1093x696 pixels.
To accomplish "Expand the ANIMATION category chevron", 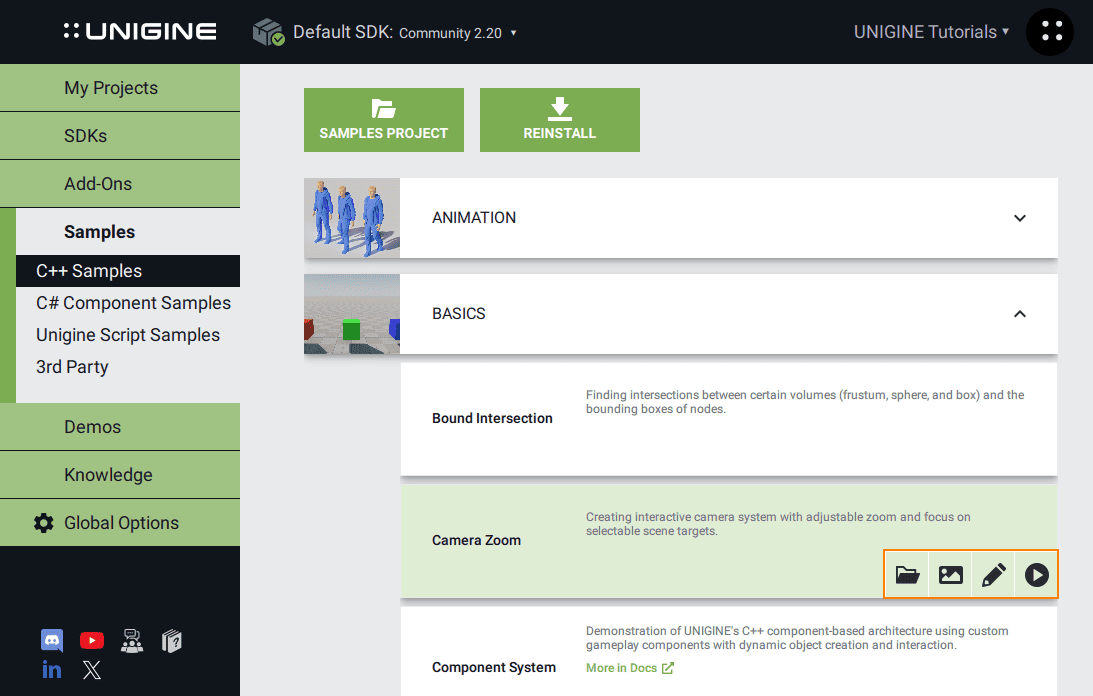I will pos(1020,218).
